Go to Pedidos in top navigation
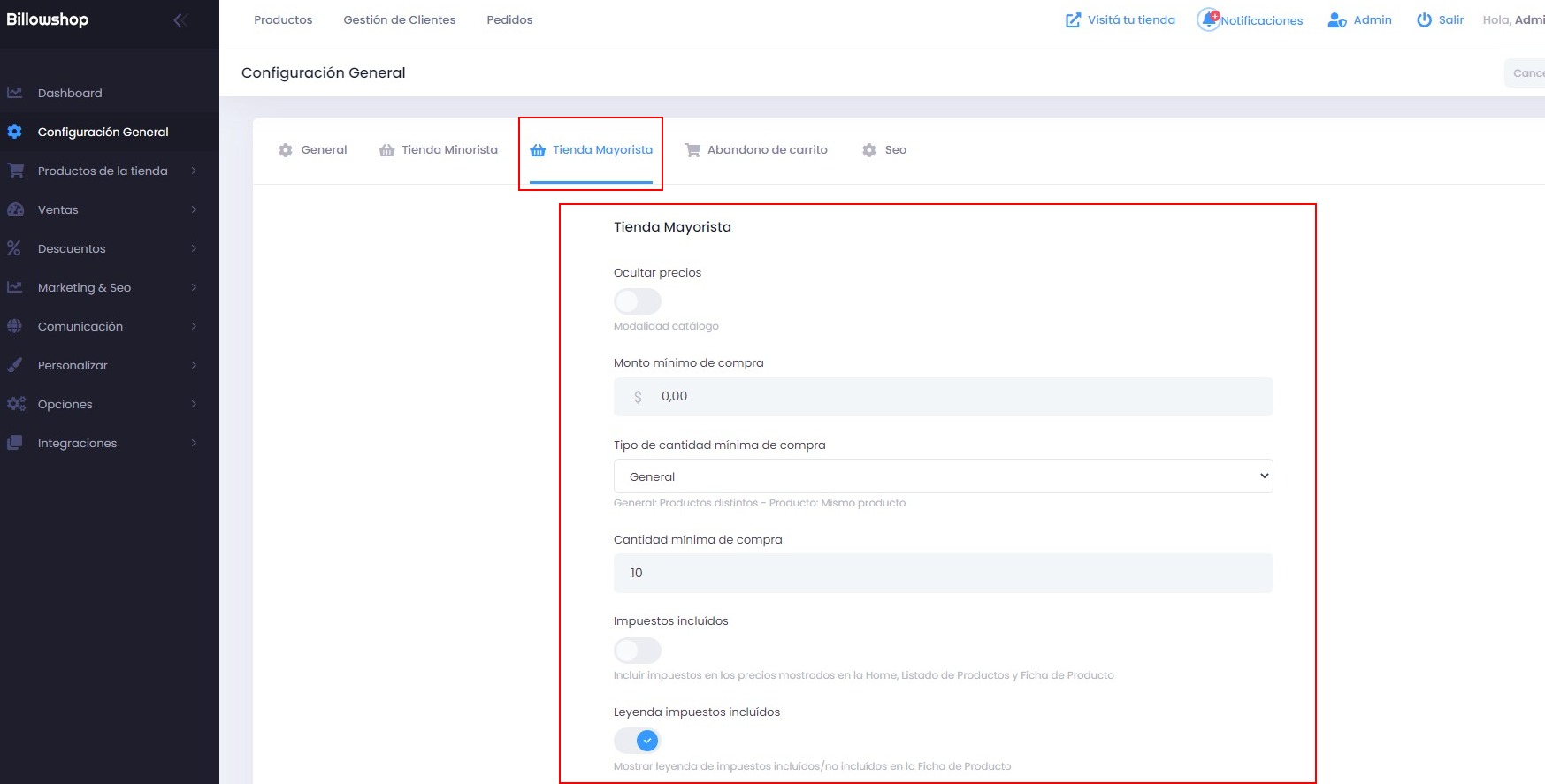Image resolution: width=1545 pixels, height=784 pixels. (509, 19)
